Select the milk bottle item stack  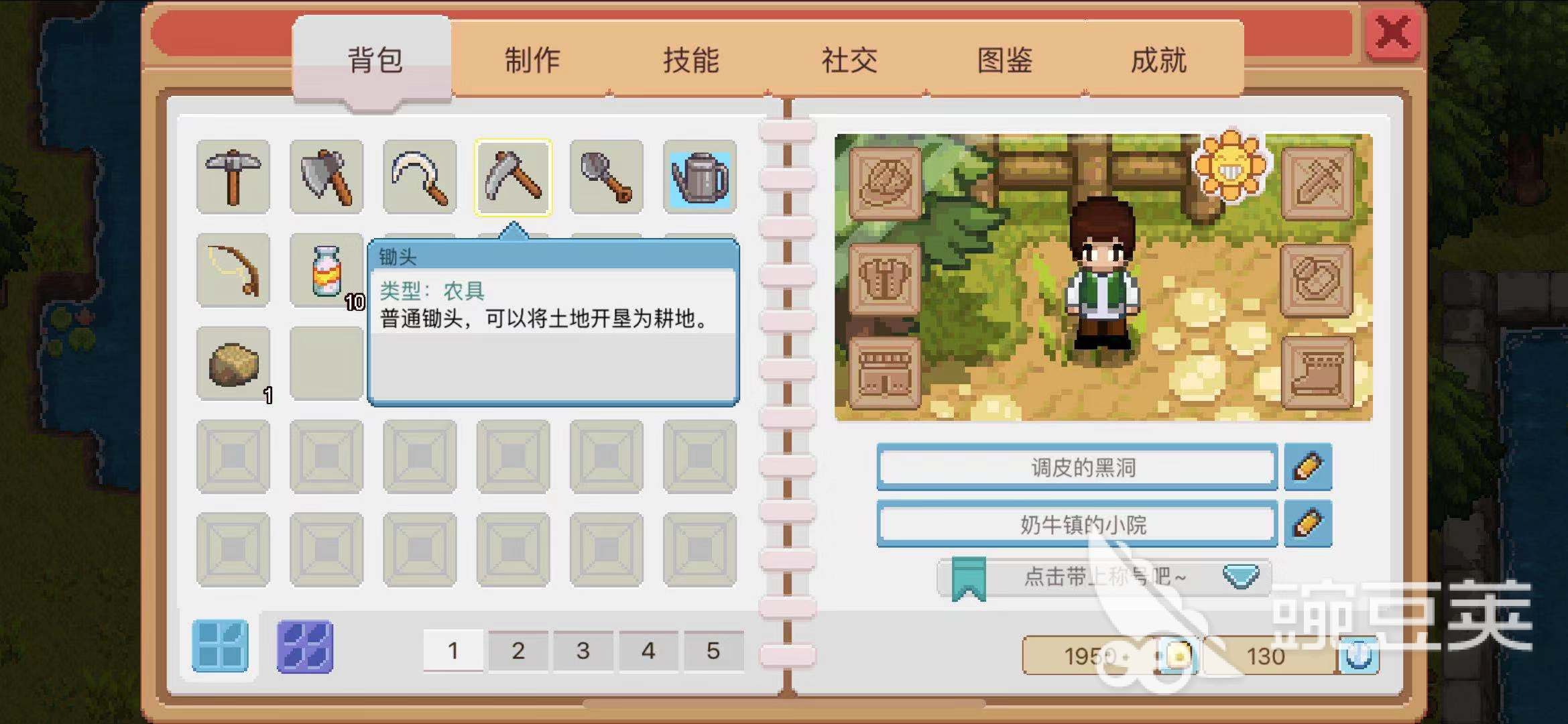click(326, 270)
